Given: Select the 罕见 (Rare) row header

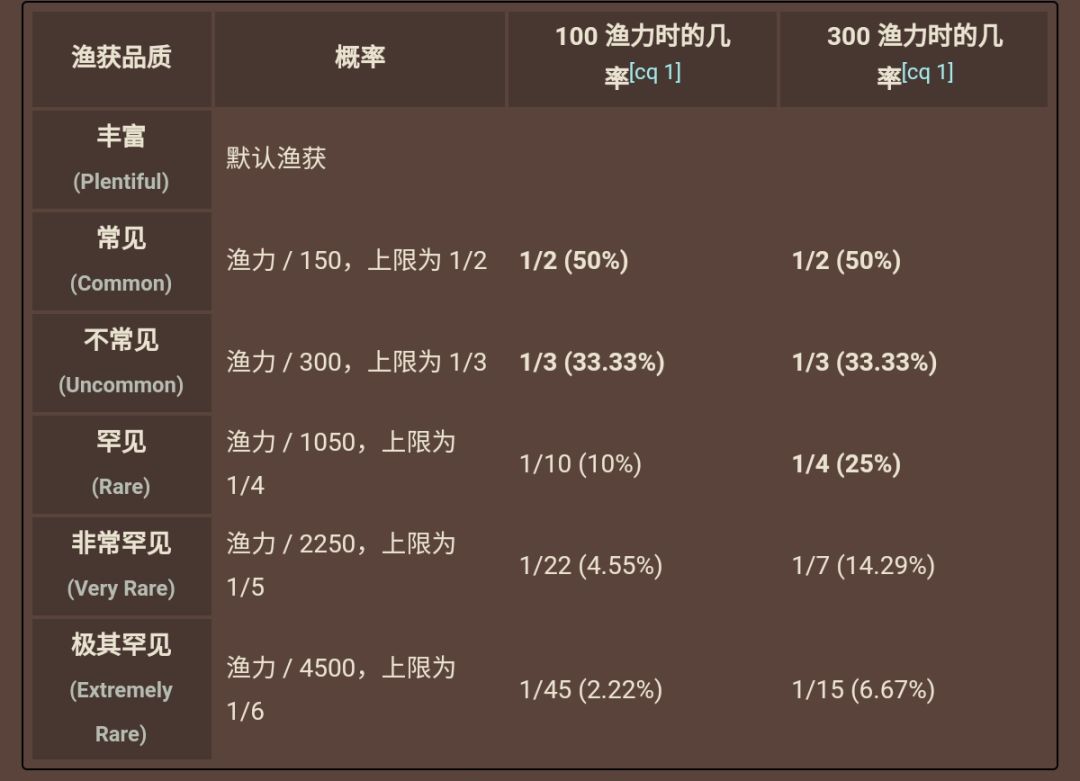Looking at the screenshot, I should coord(121,464).
